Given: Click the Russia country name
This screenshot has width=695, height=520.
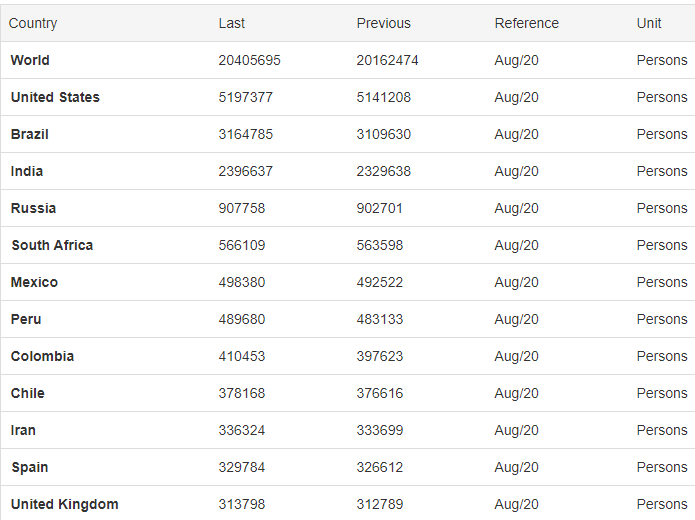Looking at the screenshot, I should [x=33, y=208].
